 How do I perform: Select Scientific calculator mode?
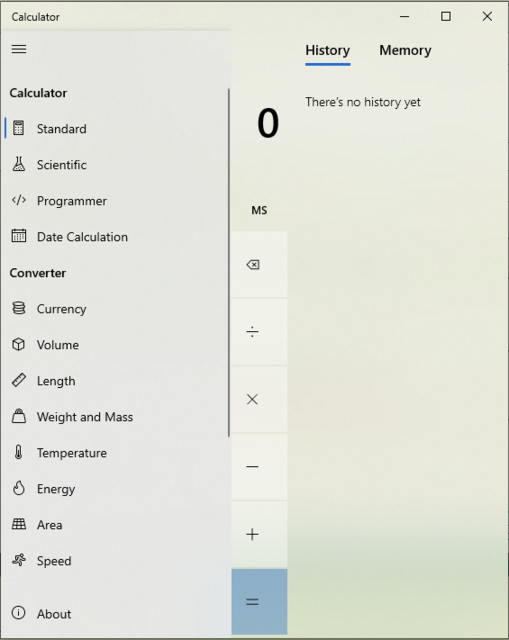115,164
